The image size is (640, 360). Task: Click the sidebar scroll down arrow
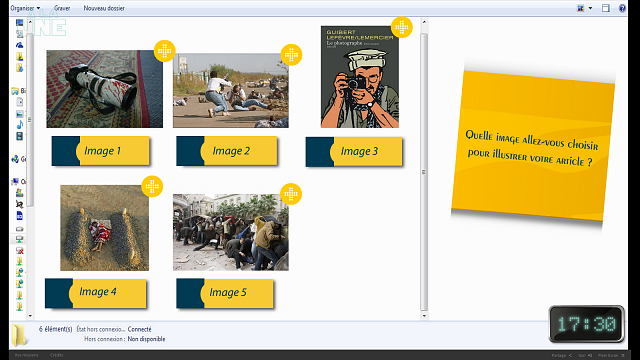[x=30, y=316]
